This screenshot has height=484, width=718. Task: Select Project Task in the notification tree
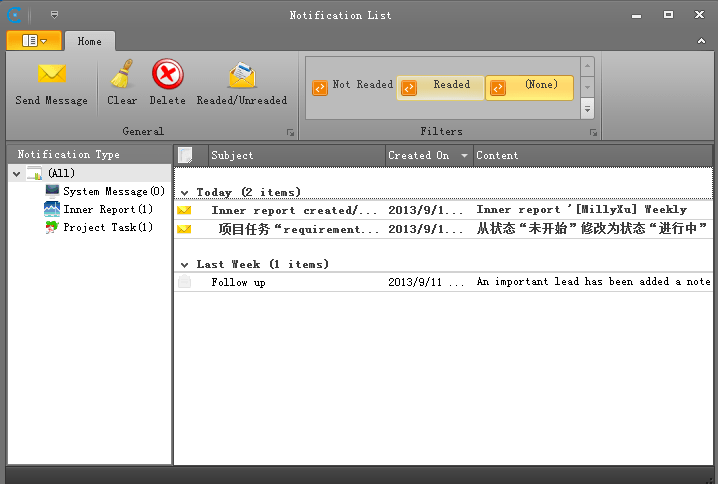tap(106, 227)
